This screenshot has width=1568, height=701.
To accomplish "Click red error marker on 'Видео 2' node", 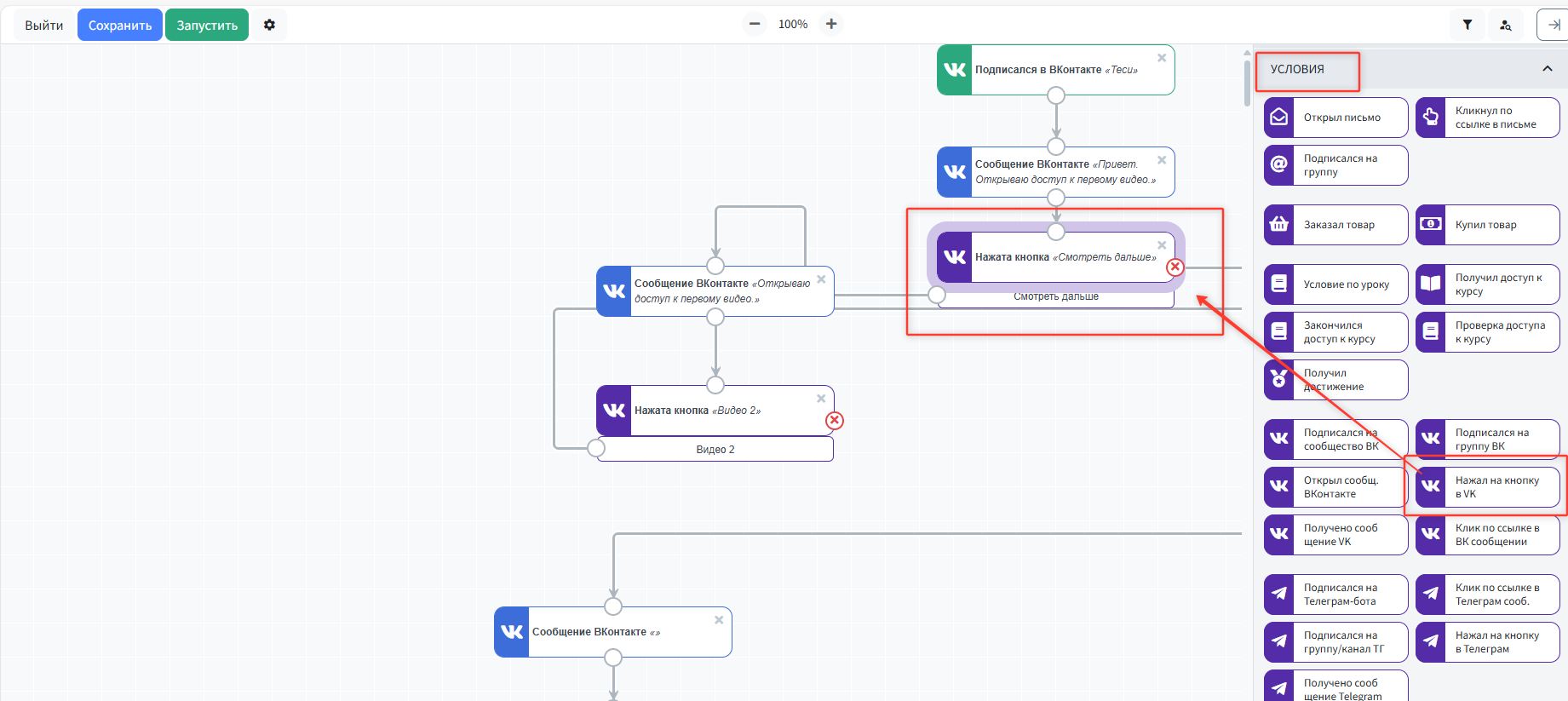I will [835, 421].
